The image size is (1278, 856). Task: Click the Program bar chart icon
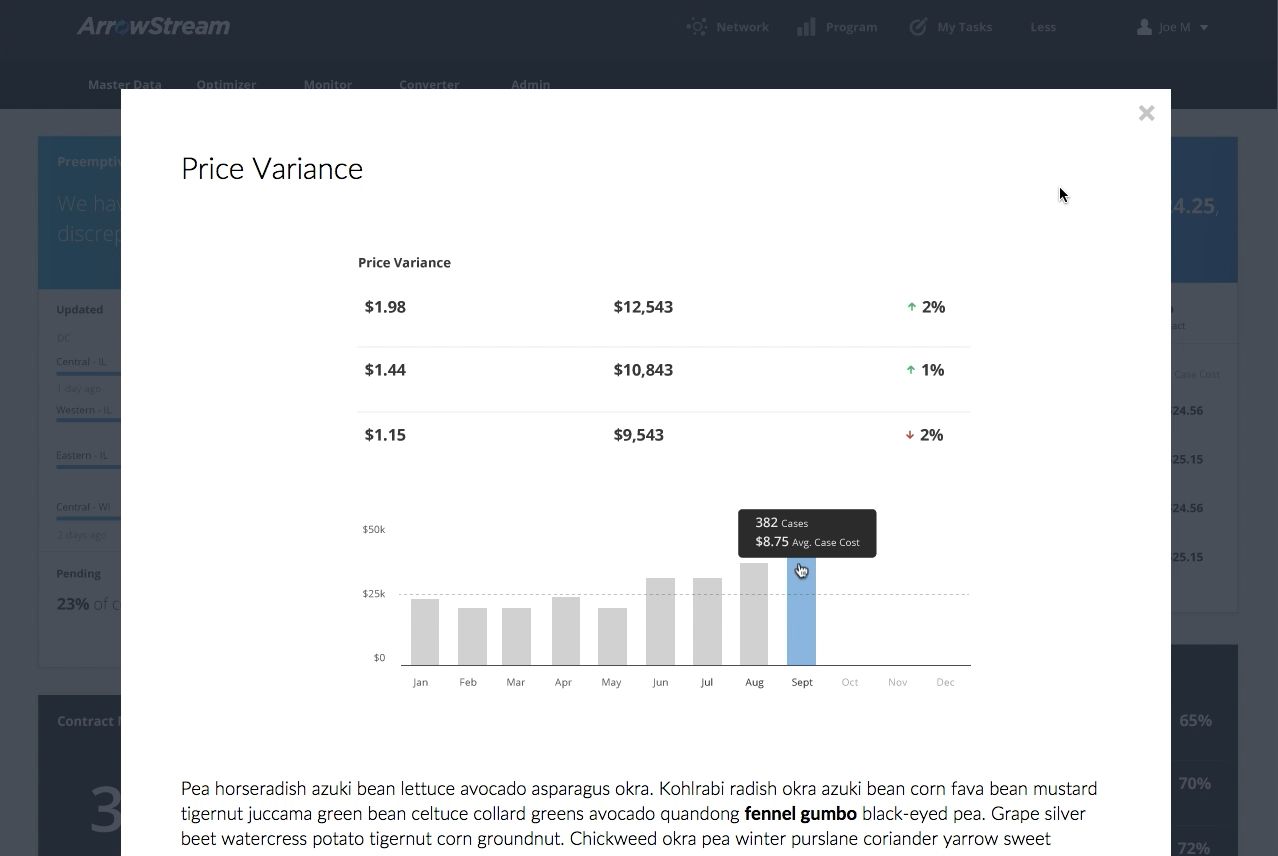806,27
